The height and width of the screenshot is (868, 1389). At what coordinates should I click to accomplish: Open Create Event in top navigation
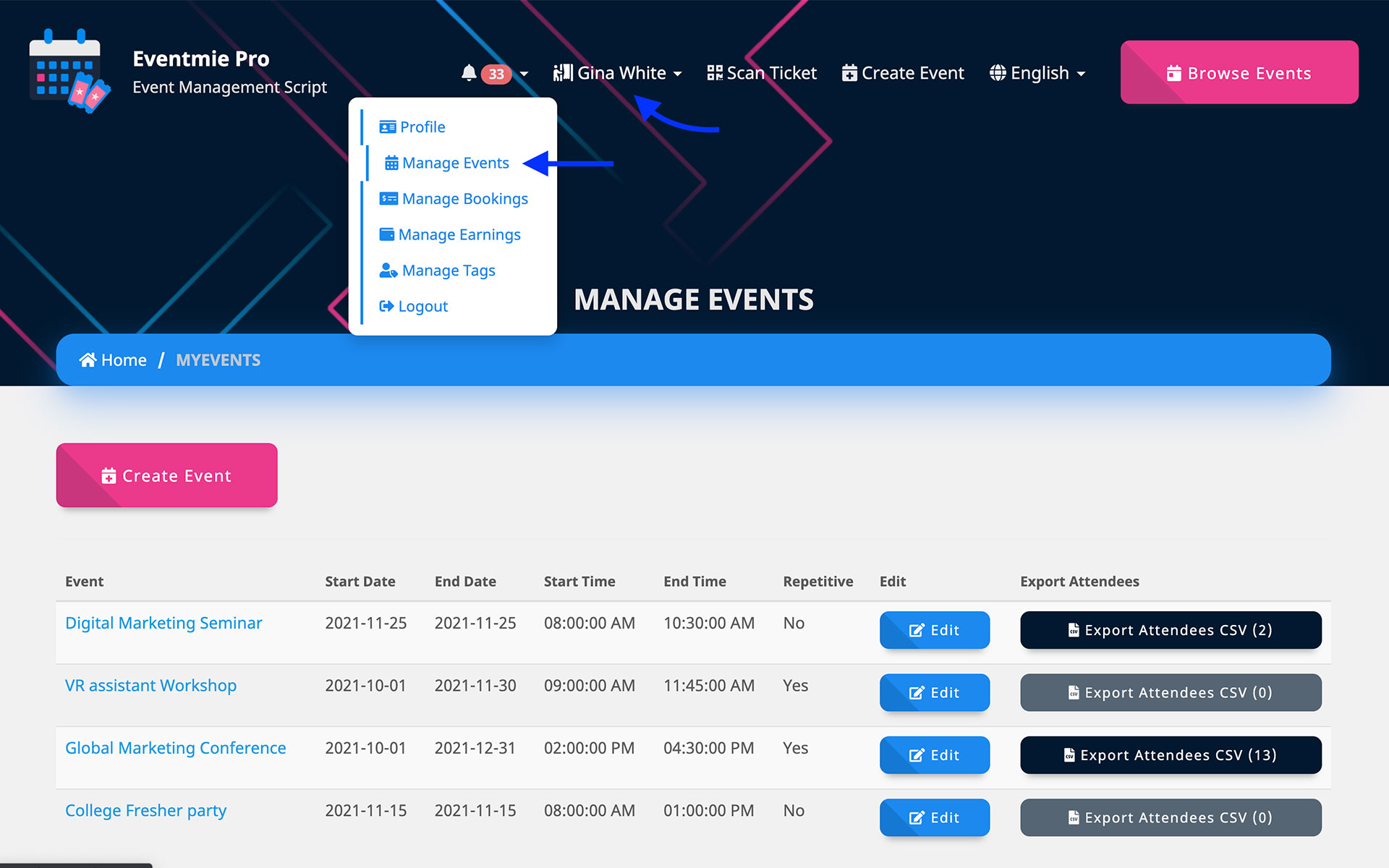pyautogui.click(x=903, y=73)
